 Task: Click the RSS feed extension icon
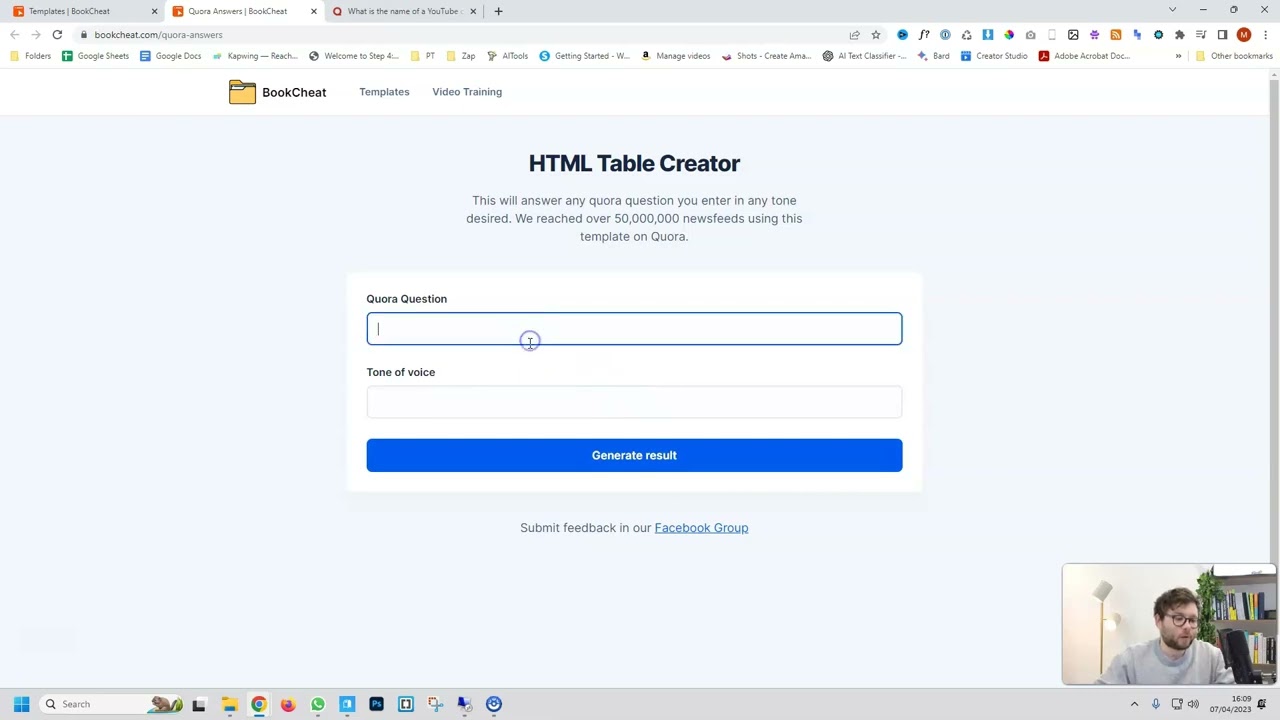click(x=1116, y=35)
